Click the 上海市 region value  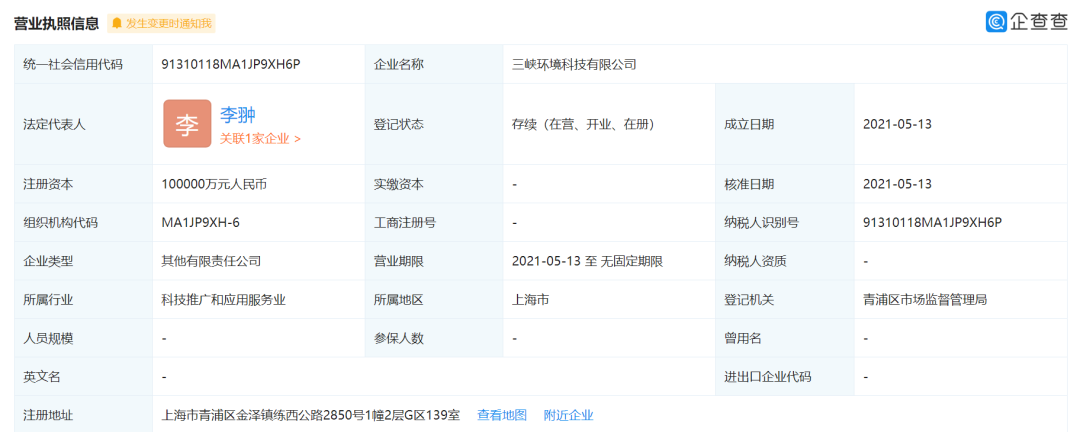[x=530, y=299]
